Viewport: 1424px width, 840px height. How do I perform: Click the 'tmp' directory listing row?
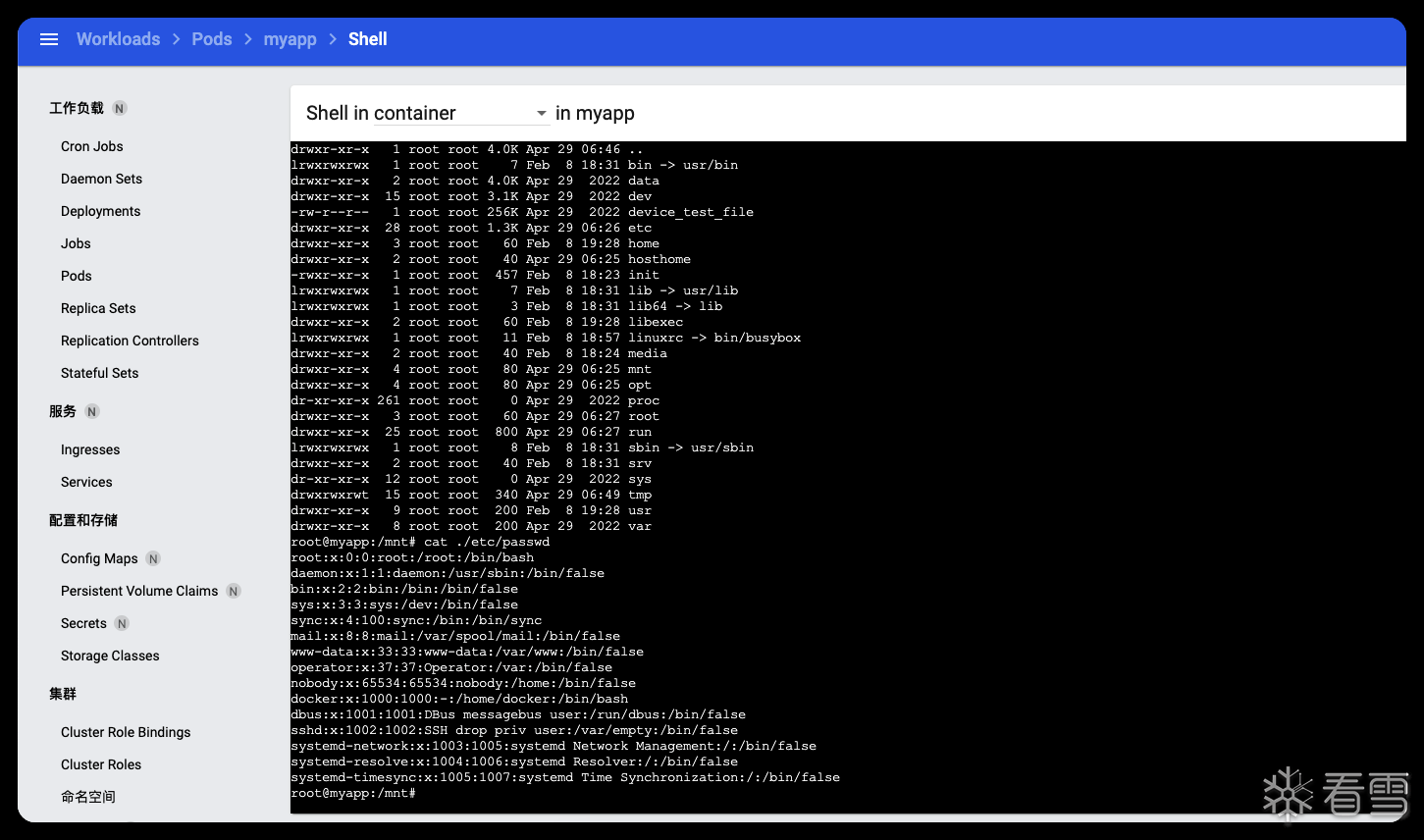[x=471, y=495]
